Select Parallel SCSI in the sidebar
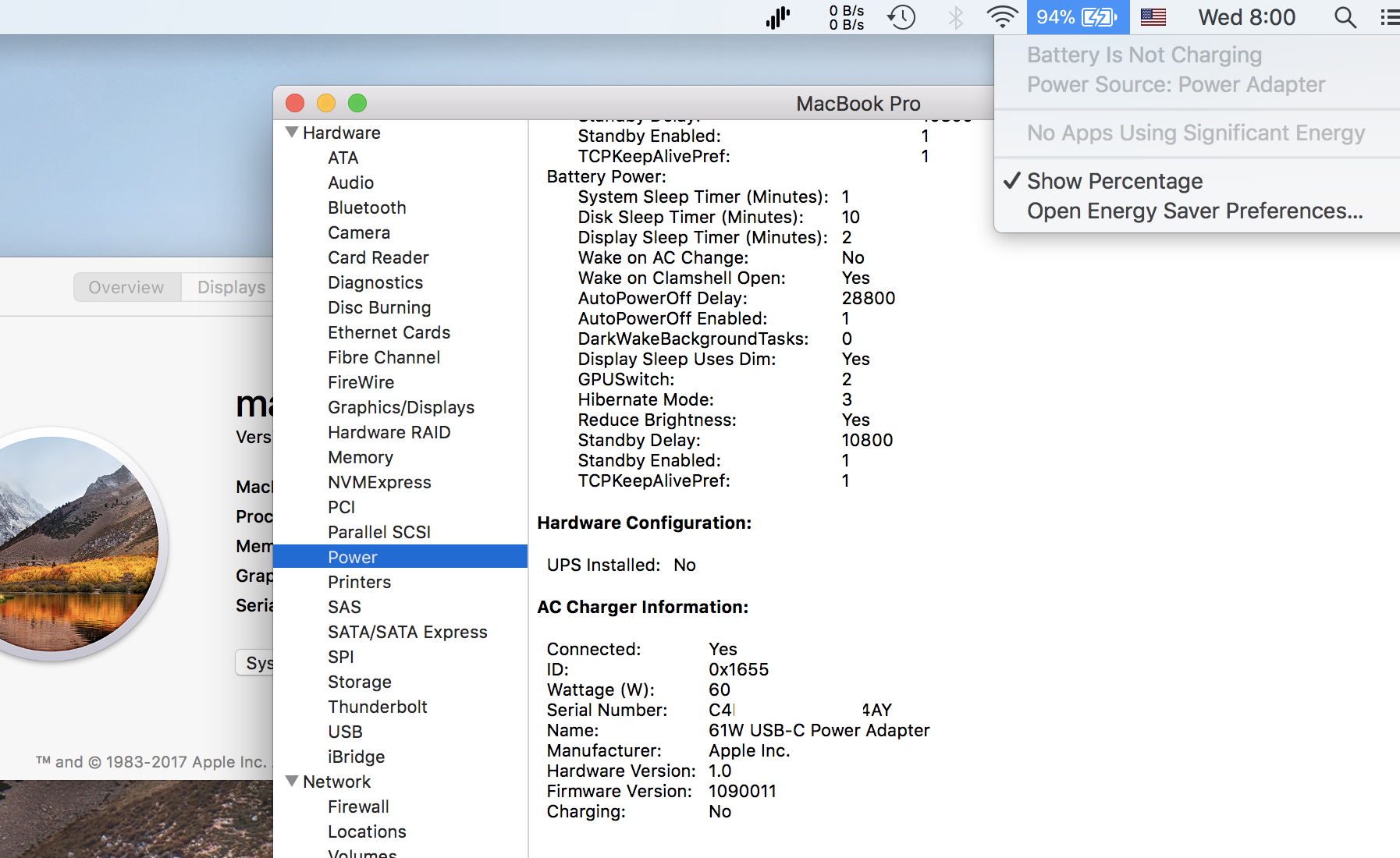 point(379,532)
